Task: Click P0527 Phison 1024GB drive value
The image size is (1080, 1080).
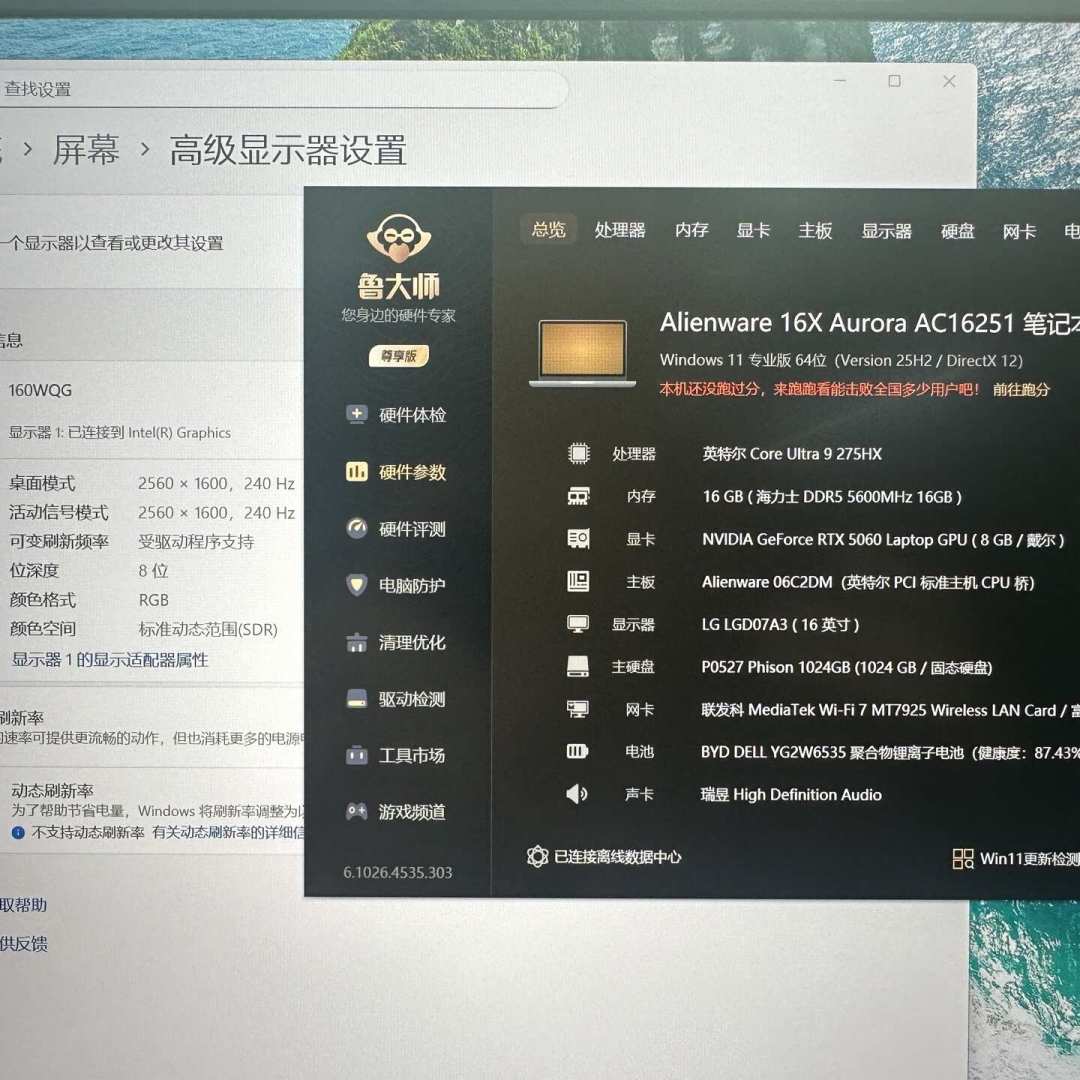Action: pos(847,667)
